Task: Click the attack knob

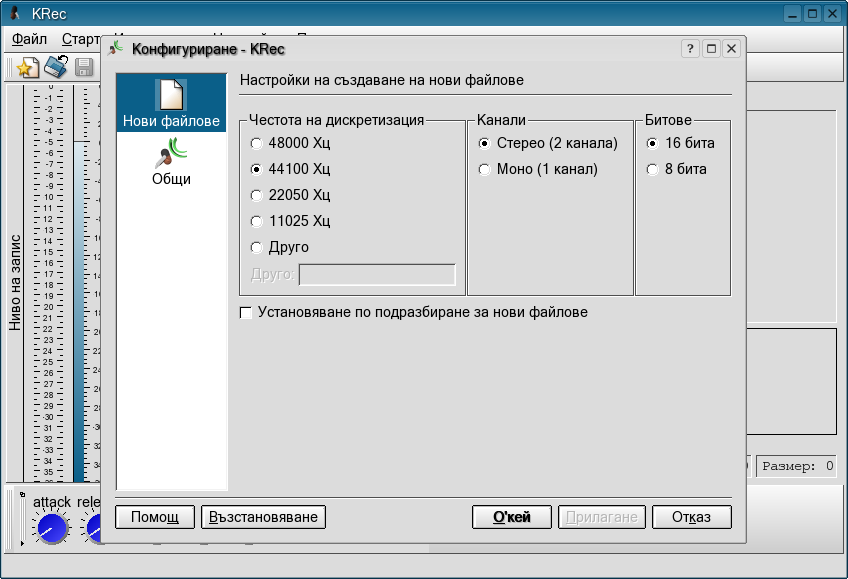Action: (x=51, y=527)
